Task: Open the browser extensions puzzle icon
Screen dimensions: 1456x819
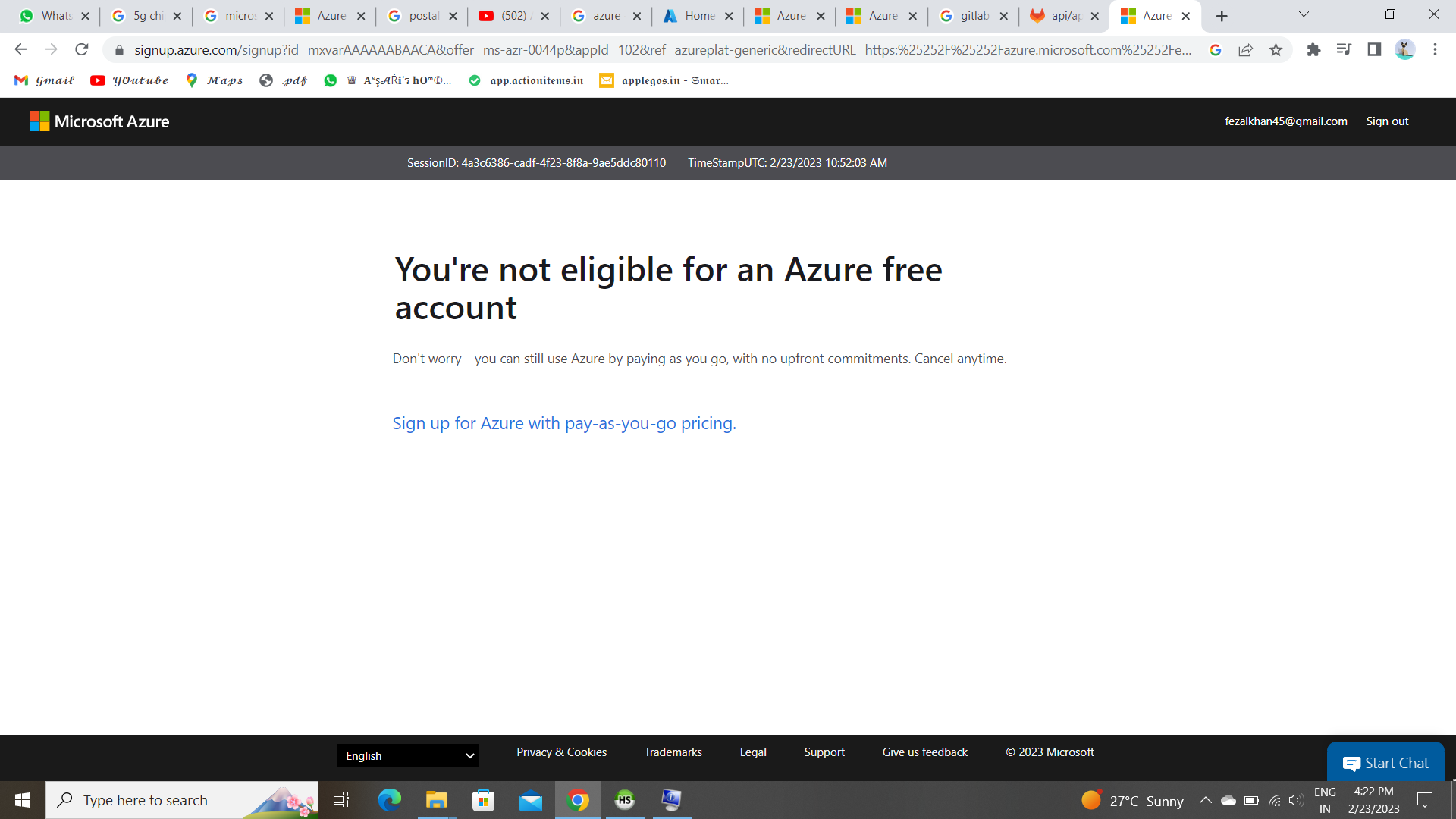Action: click(x=1314, y=49)
